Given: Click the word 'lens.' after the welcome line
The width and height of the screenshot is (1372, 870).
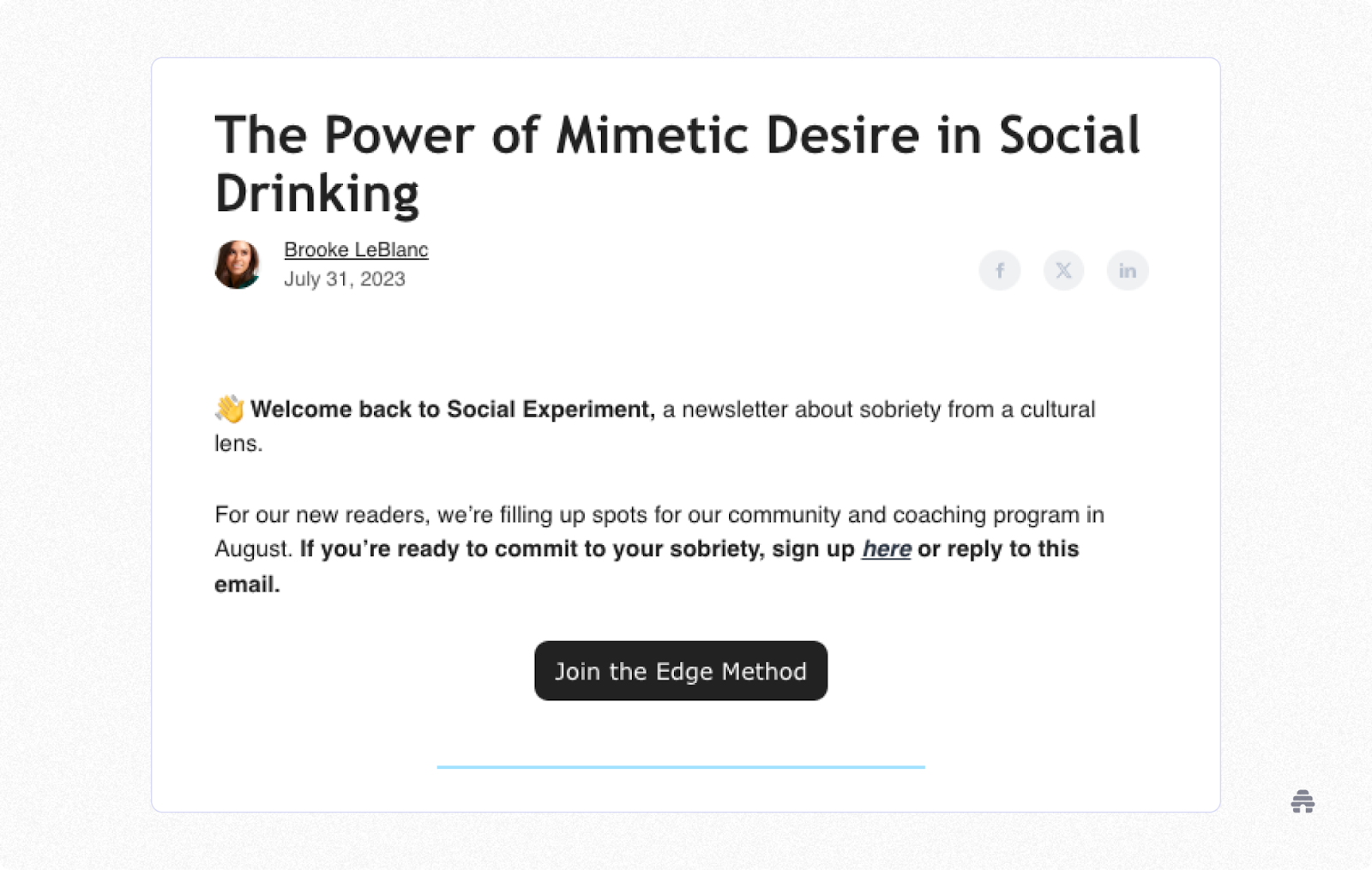Looking at the screenshot, I should 238,444.
